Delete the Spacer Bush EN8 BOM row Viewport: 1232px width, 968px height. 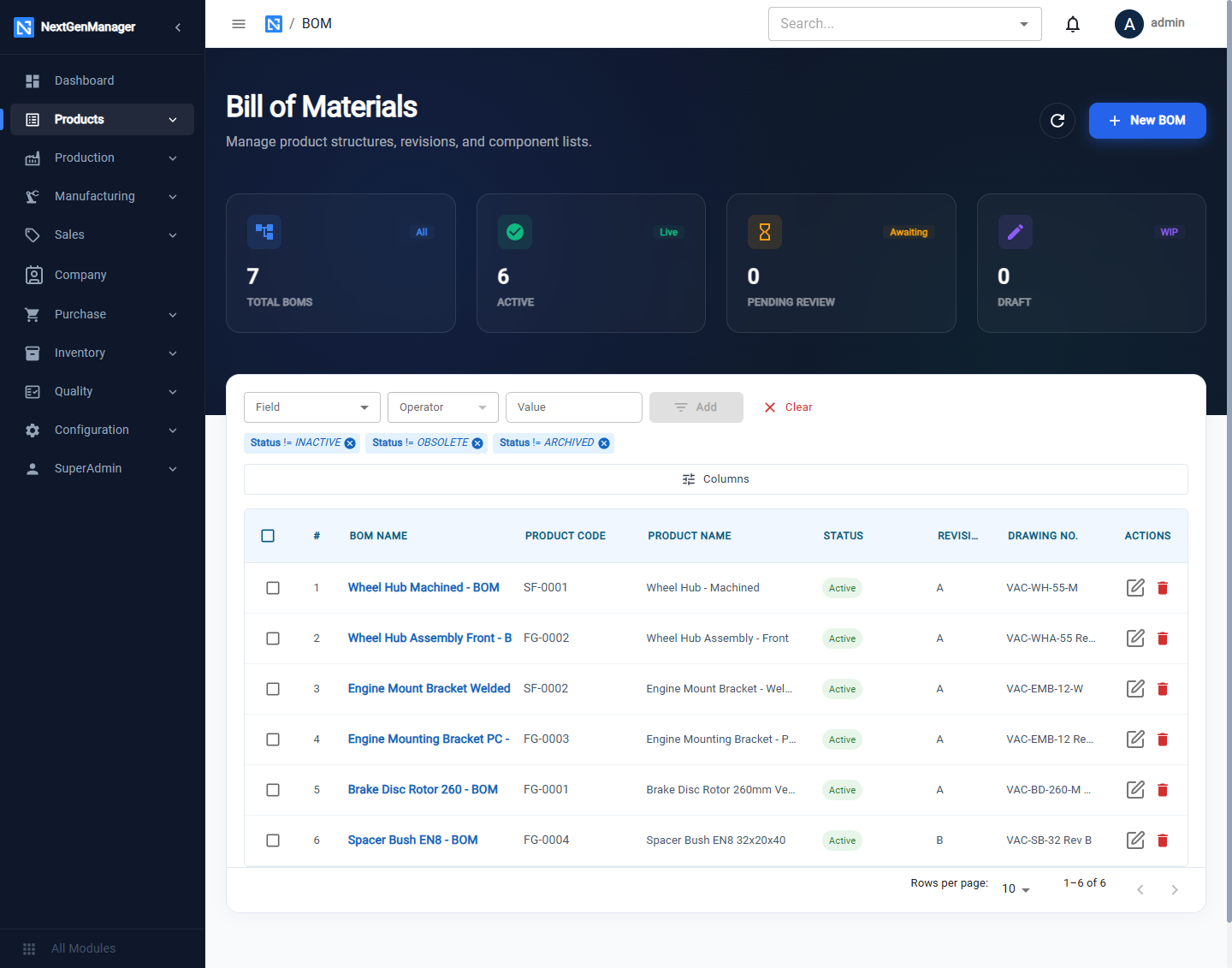(x=1163, y=840)
